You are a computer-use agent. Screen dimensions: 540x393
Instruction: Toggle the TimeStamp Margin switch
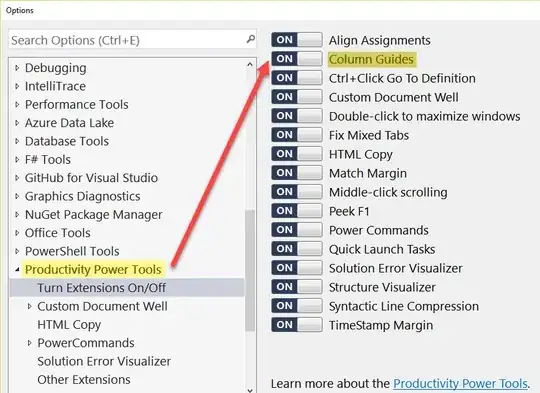pos(297,325)
